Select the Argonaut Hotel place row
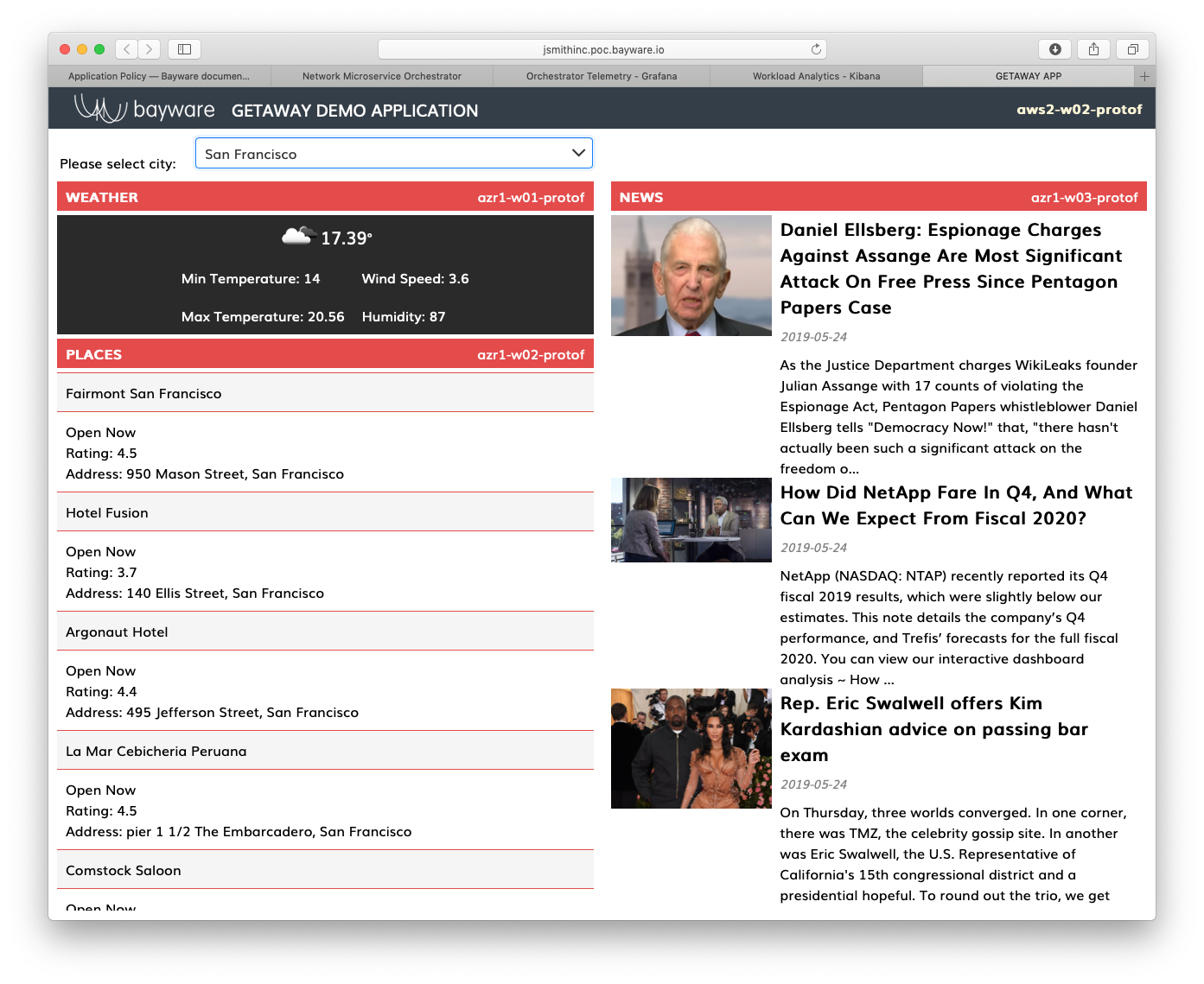Viewport: 1204px width, 984px height. [x=325, y=632]
